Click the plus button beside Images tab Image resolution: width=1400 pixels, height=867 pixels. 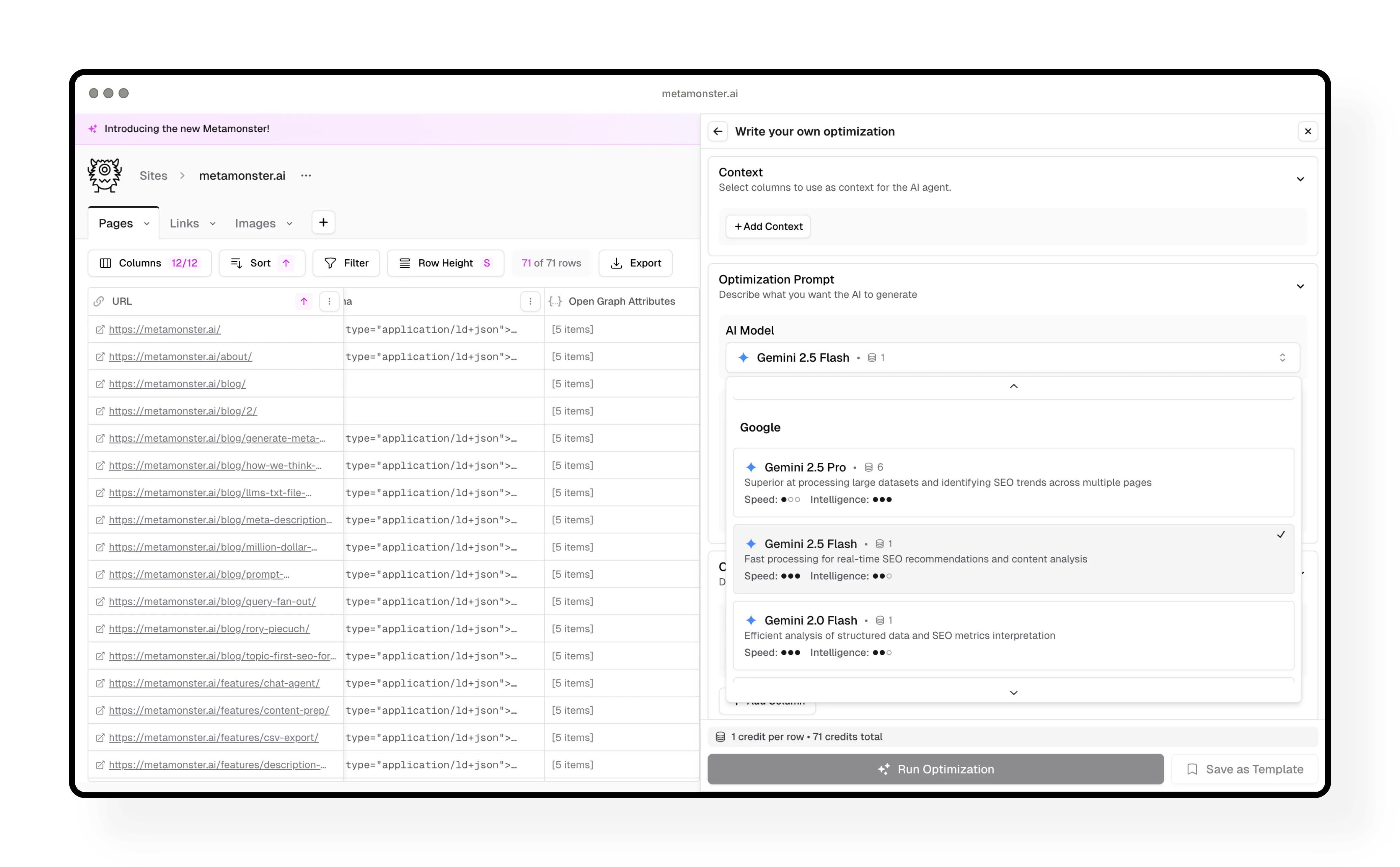(323, 222)
